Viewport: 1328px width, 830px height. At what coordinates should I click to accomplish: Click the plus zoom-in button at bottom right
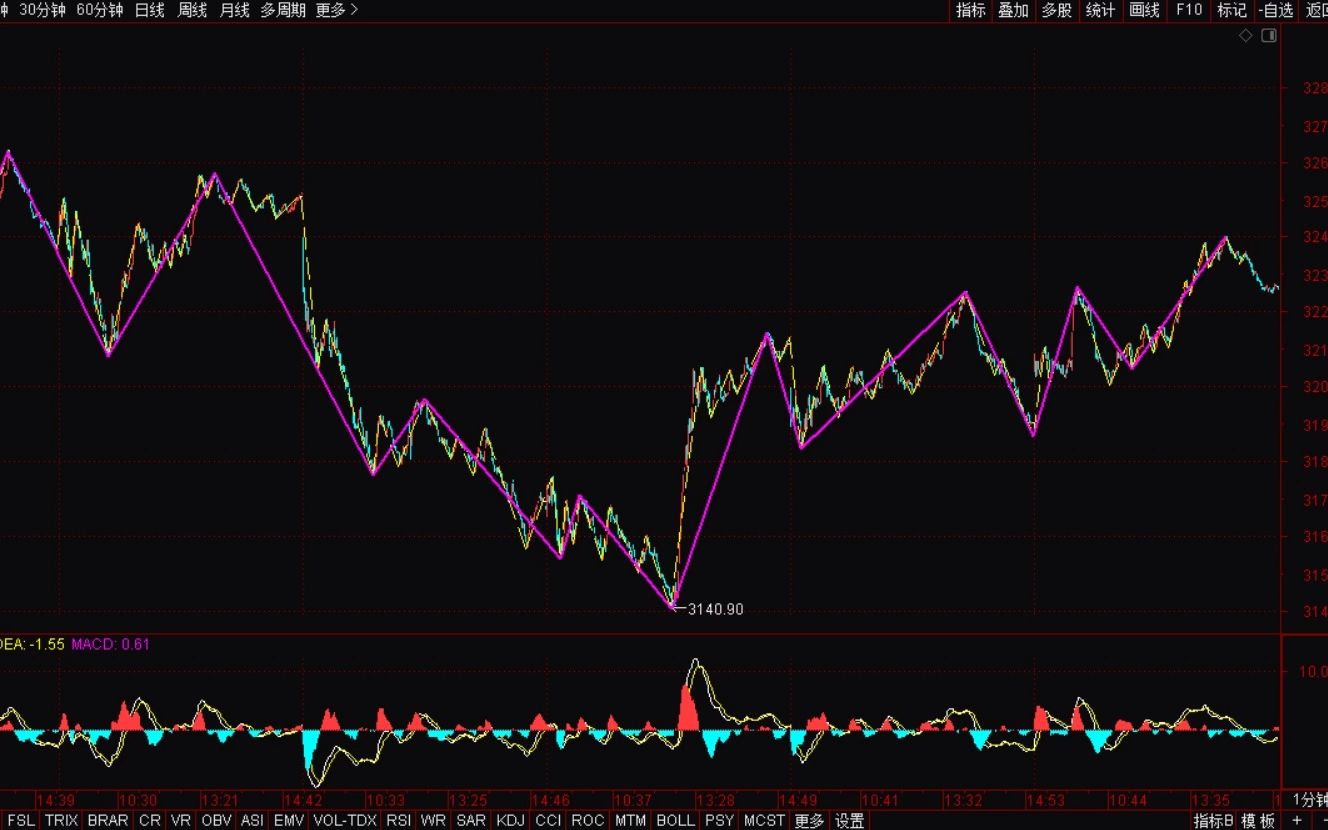[x=1297, y=820]
